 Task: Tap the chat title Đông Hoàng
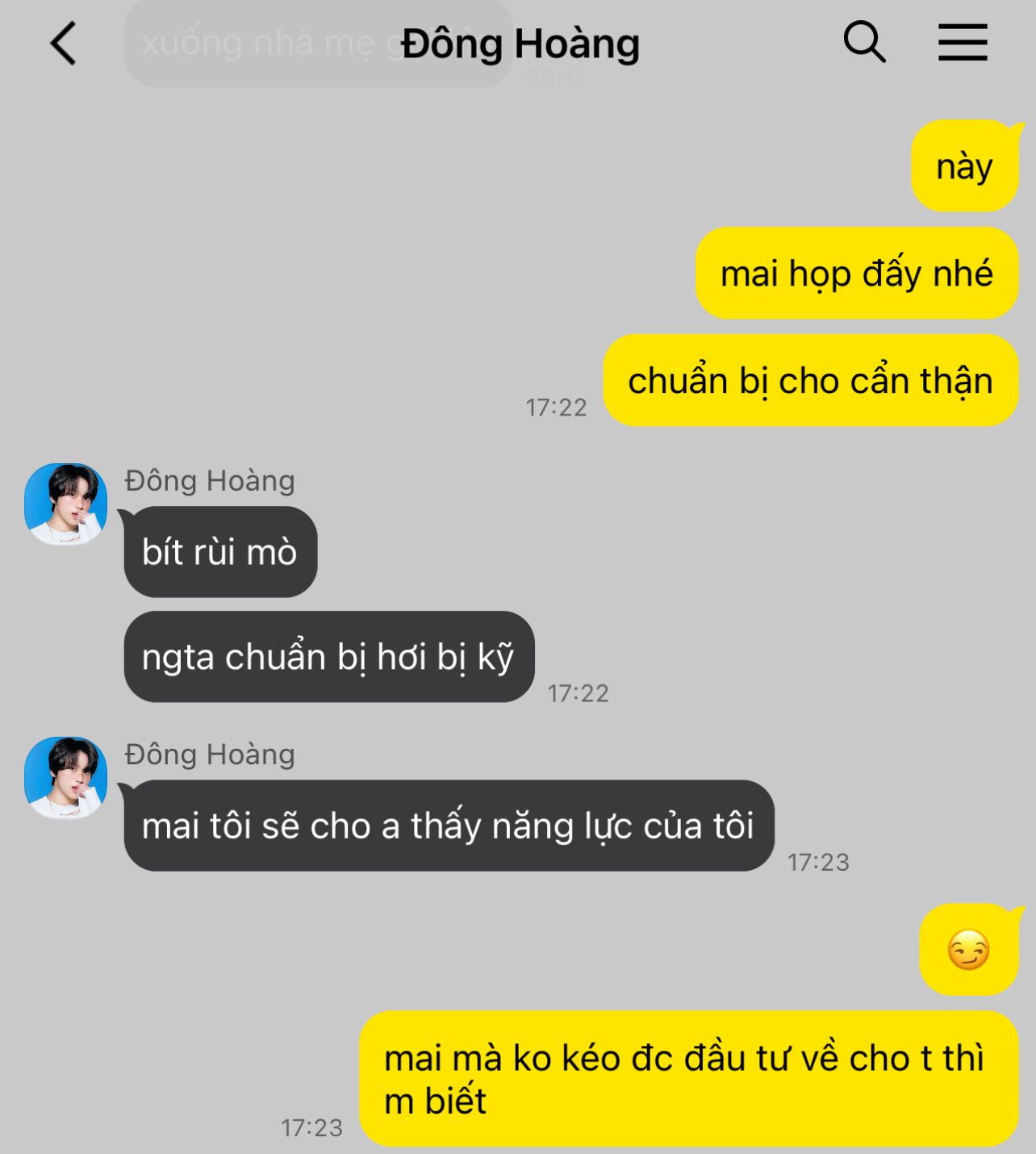tap(520, 44)
